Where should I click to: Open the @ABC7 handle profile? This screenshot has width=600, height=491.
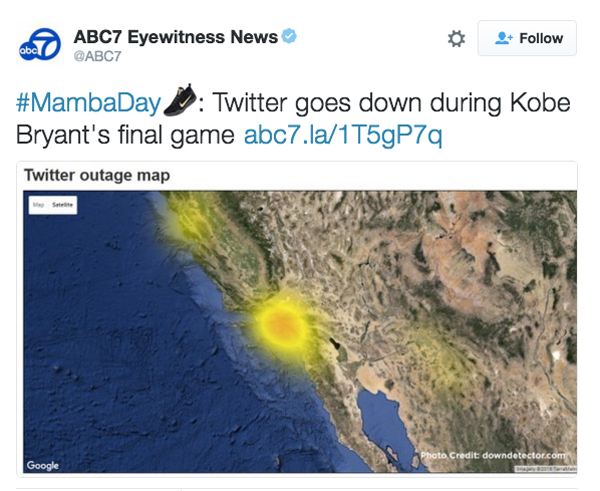pyautogui.click(x=97, y=56)
